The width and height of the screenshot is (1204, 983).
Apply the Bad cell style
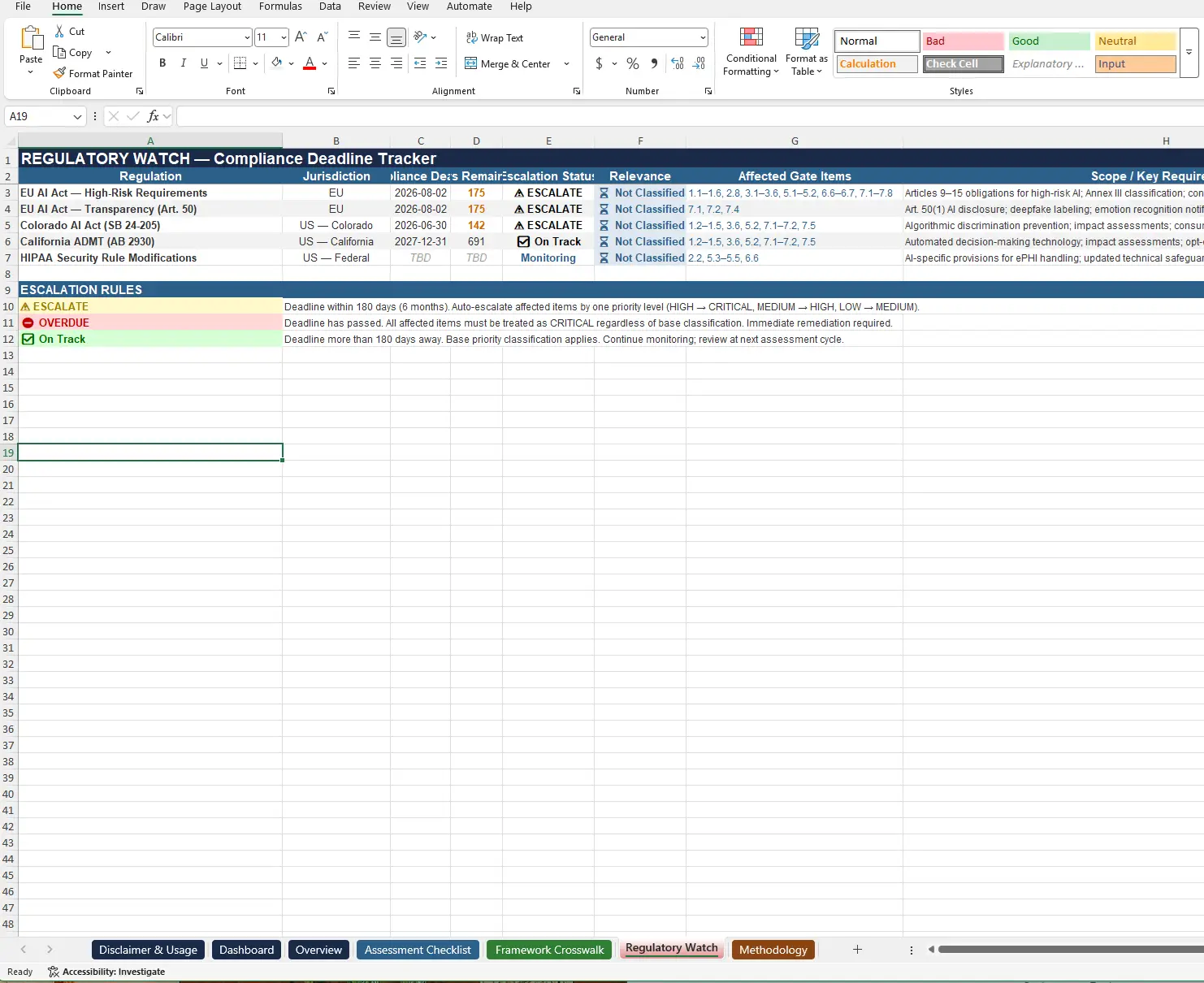[963, 41]
